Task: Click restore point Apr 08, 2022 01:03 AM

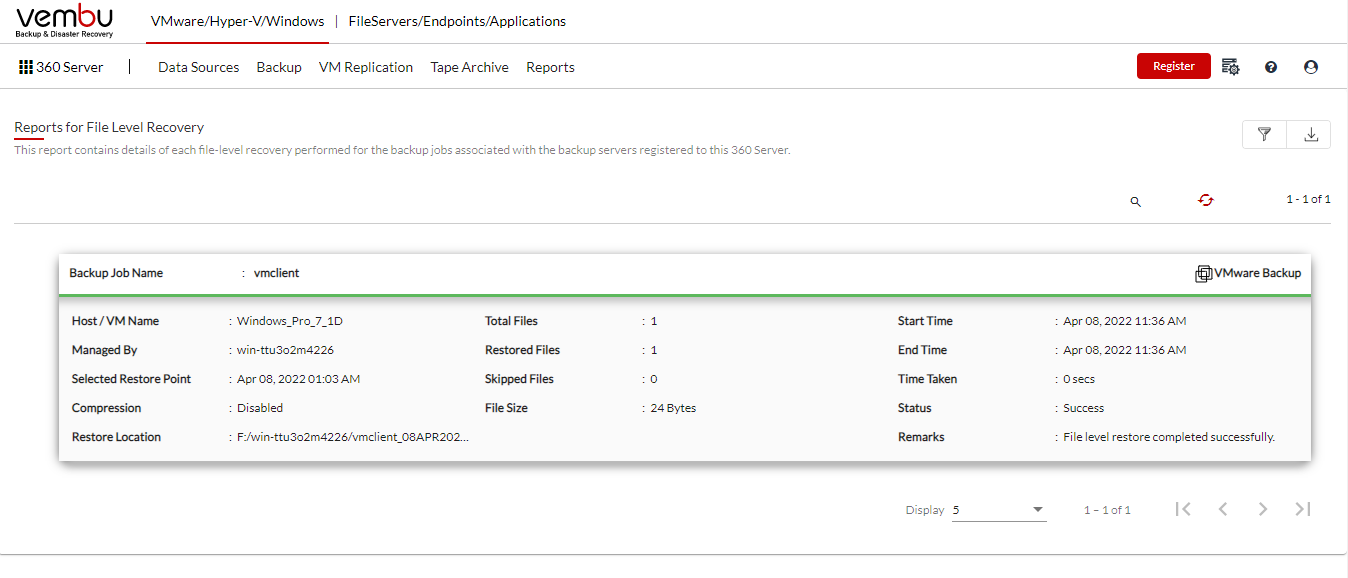Action: coord(299,379)
